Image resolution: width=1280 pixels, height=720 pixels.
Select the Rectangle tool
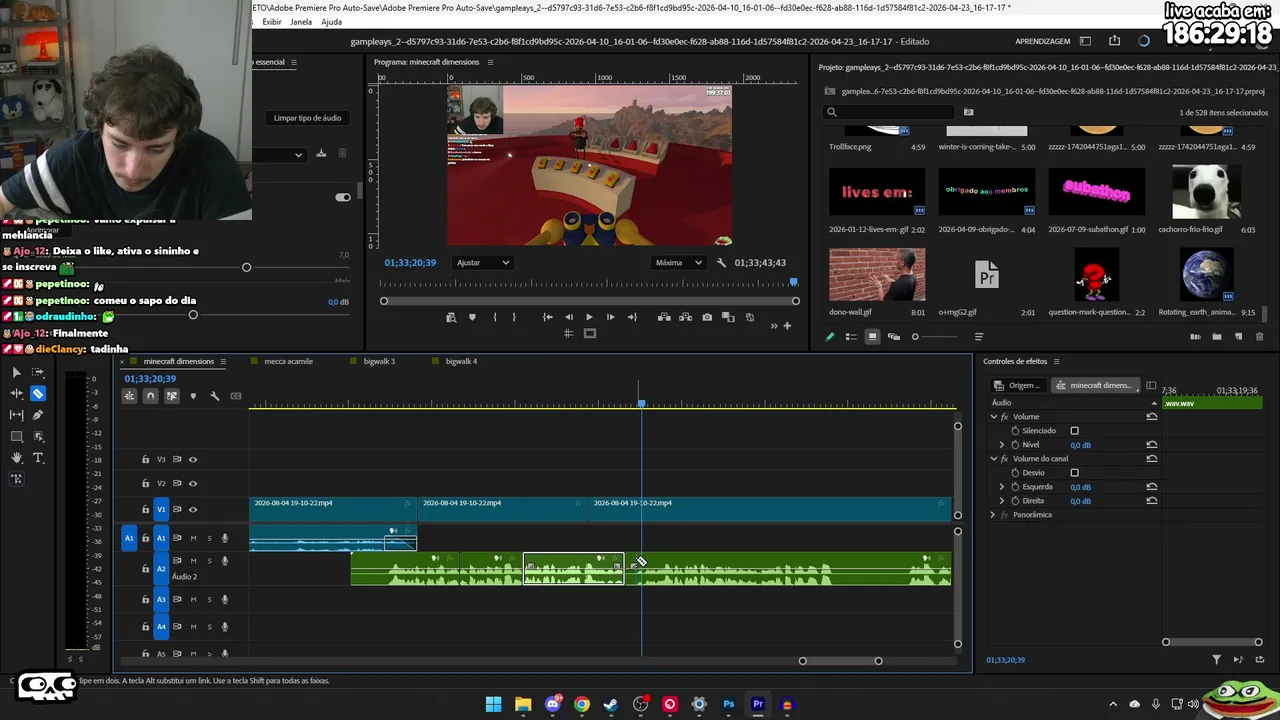click(x=16, y=436)
